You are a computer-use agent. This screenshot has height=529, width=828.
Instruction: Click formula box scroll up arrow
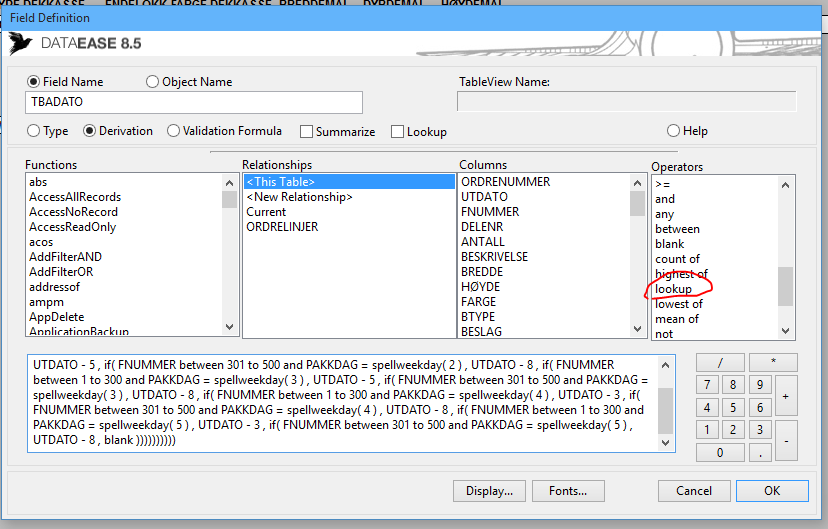665,365
